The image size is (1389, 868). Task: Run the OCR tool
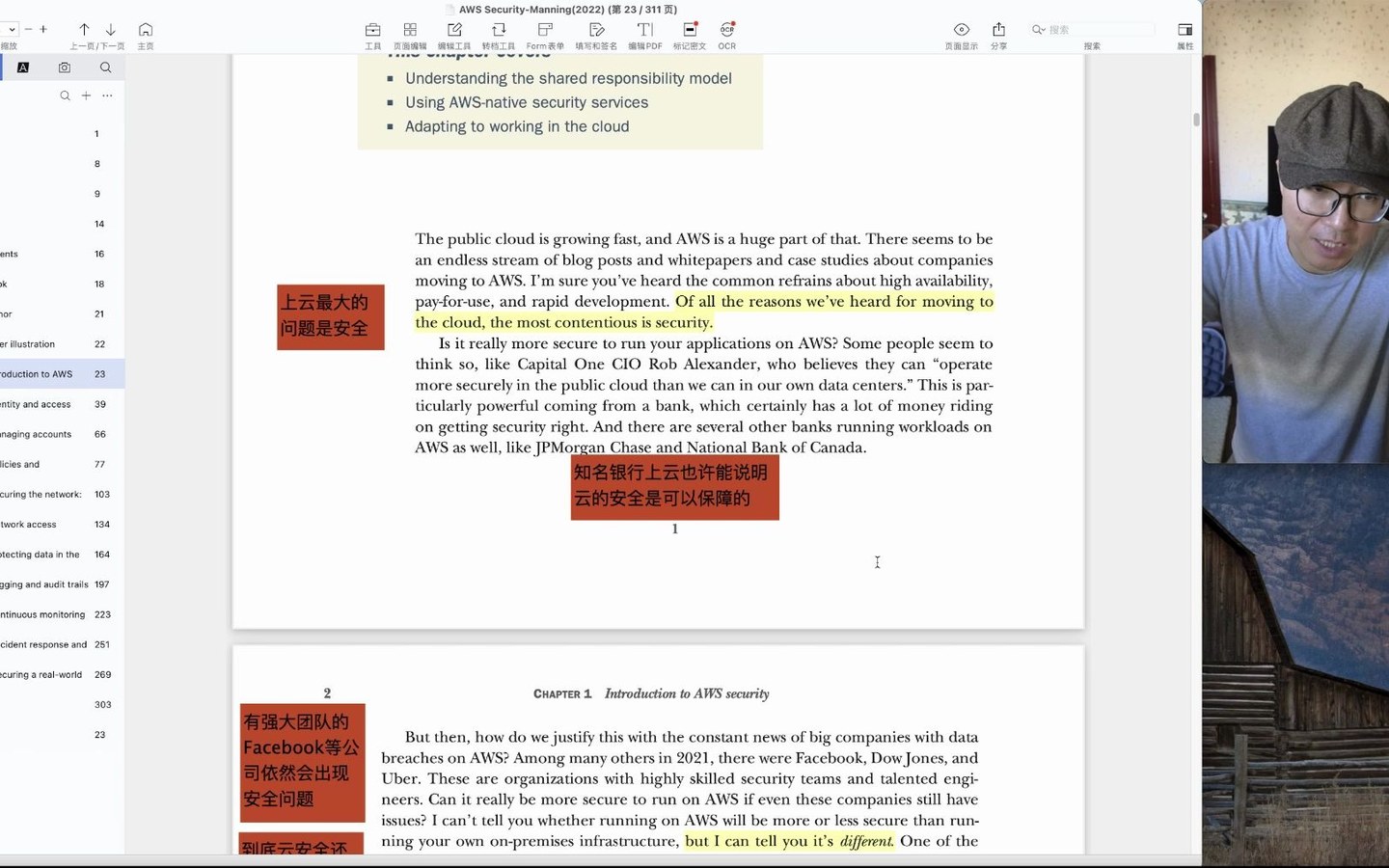pos(727,36)
